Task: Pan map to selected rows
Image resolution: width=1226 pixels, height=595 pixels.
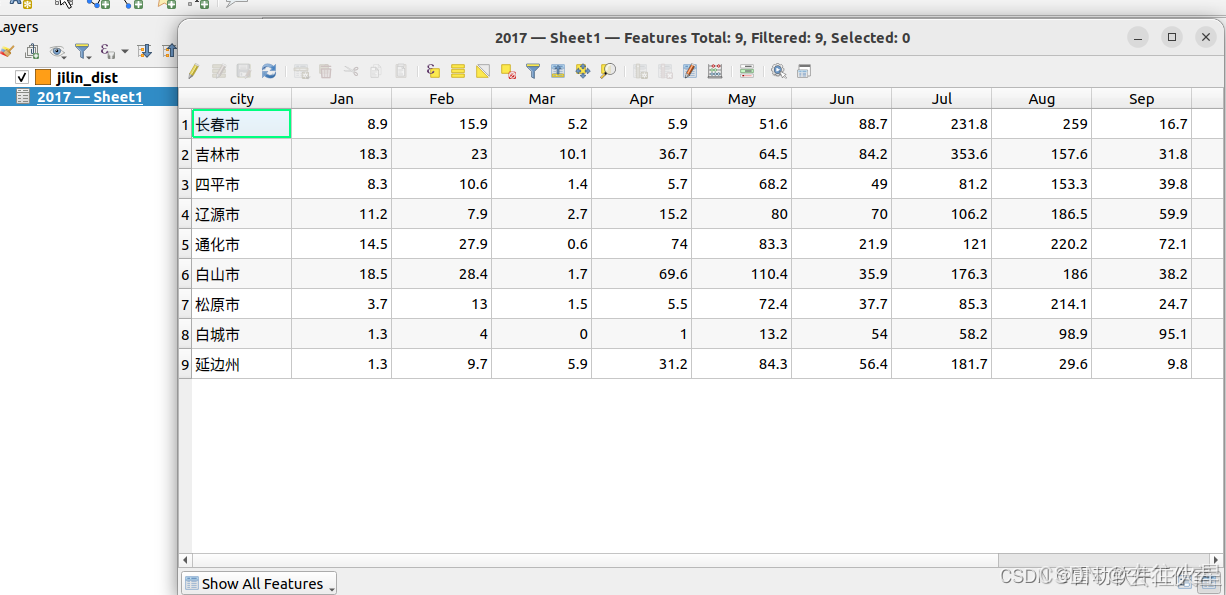Action: click(x=583, y=71)
